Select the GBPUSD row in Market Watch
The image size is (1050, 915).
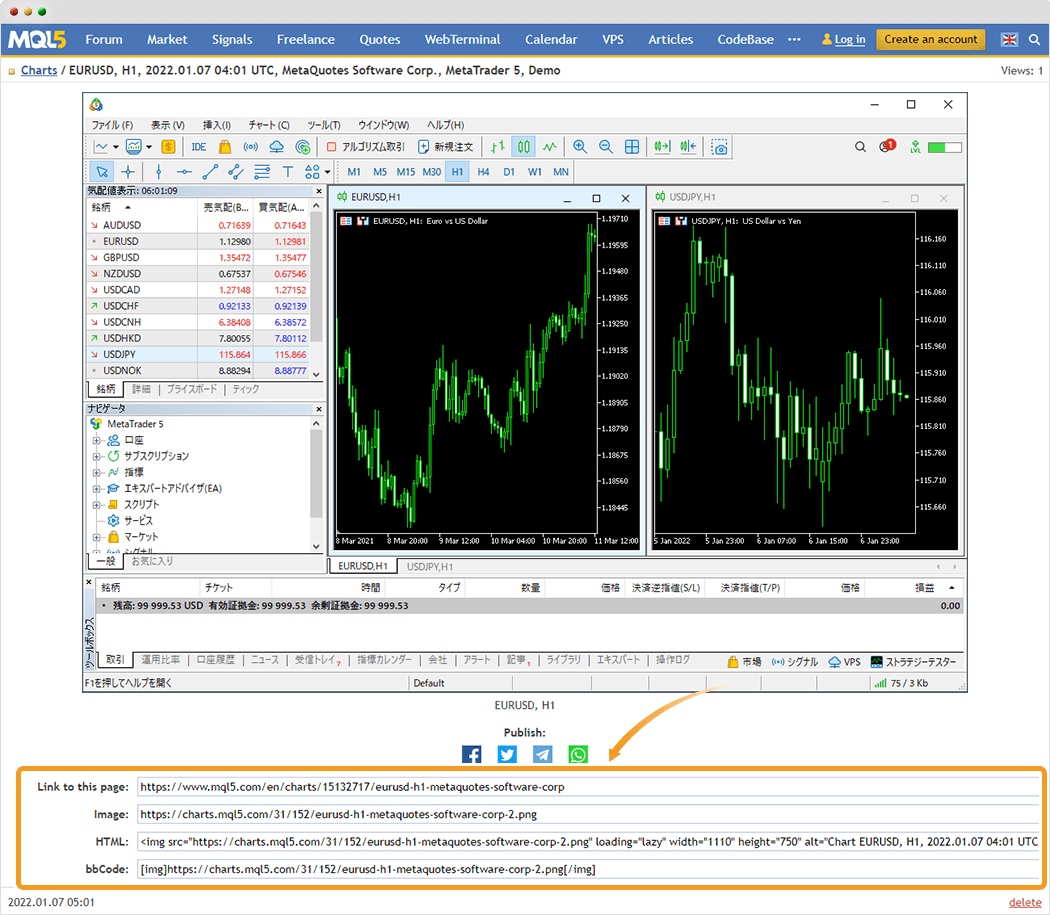(198, 258)
